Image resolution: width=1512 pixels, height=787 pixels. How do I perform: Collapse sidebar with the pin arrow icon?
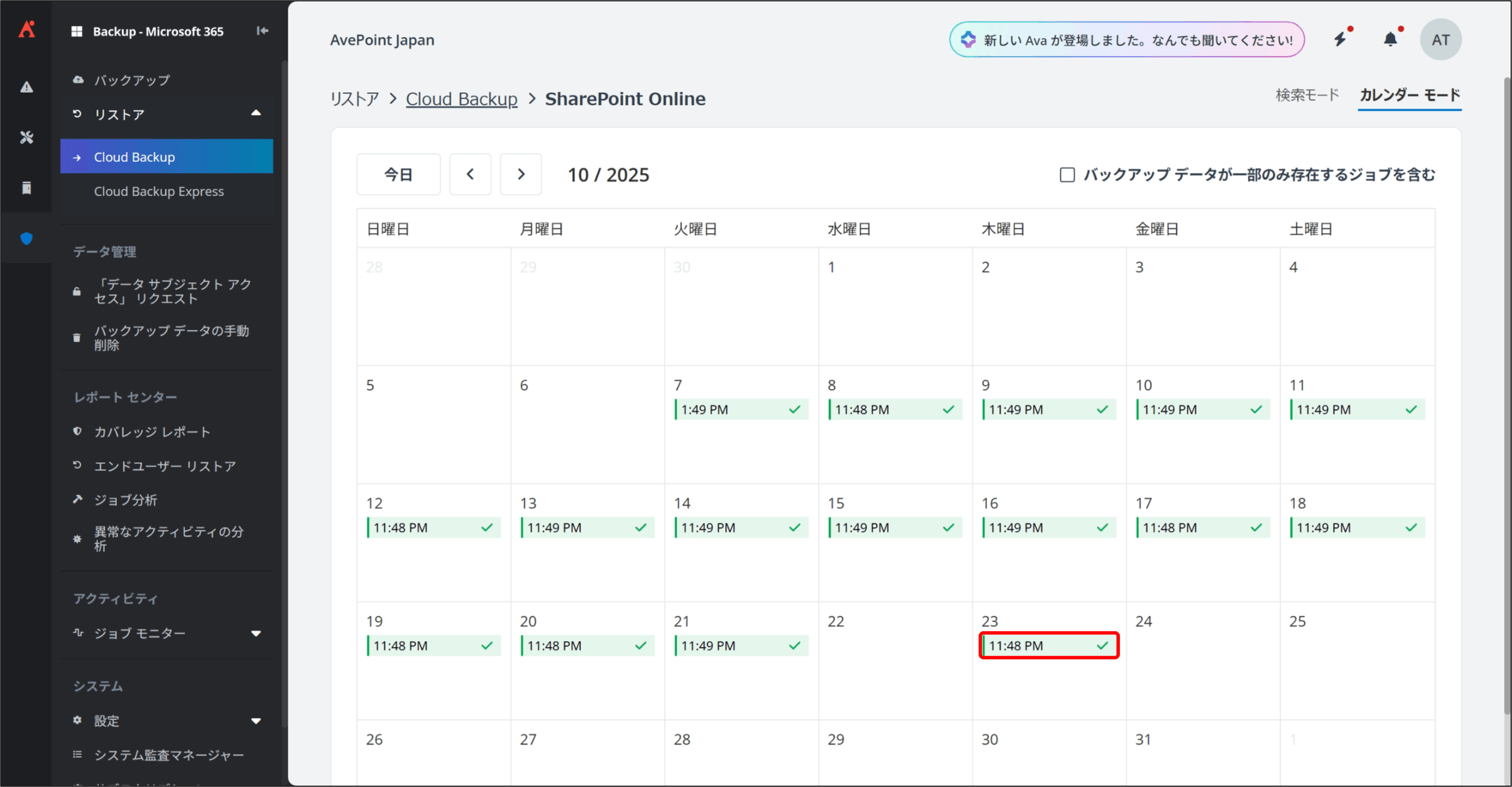coord(262,31)
